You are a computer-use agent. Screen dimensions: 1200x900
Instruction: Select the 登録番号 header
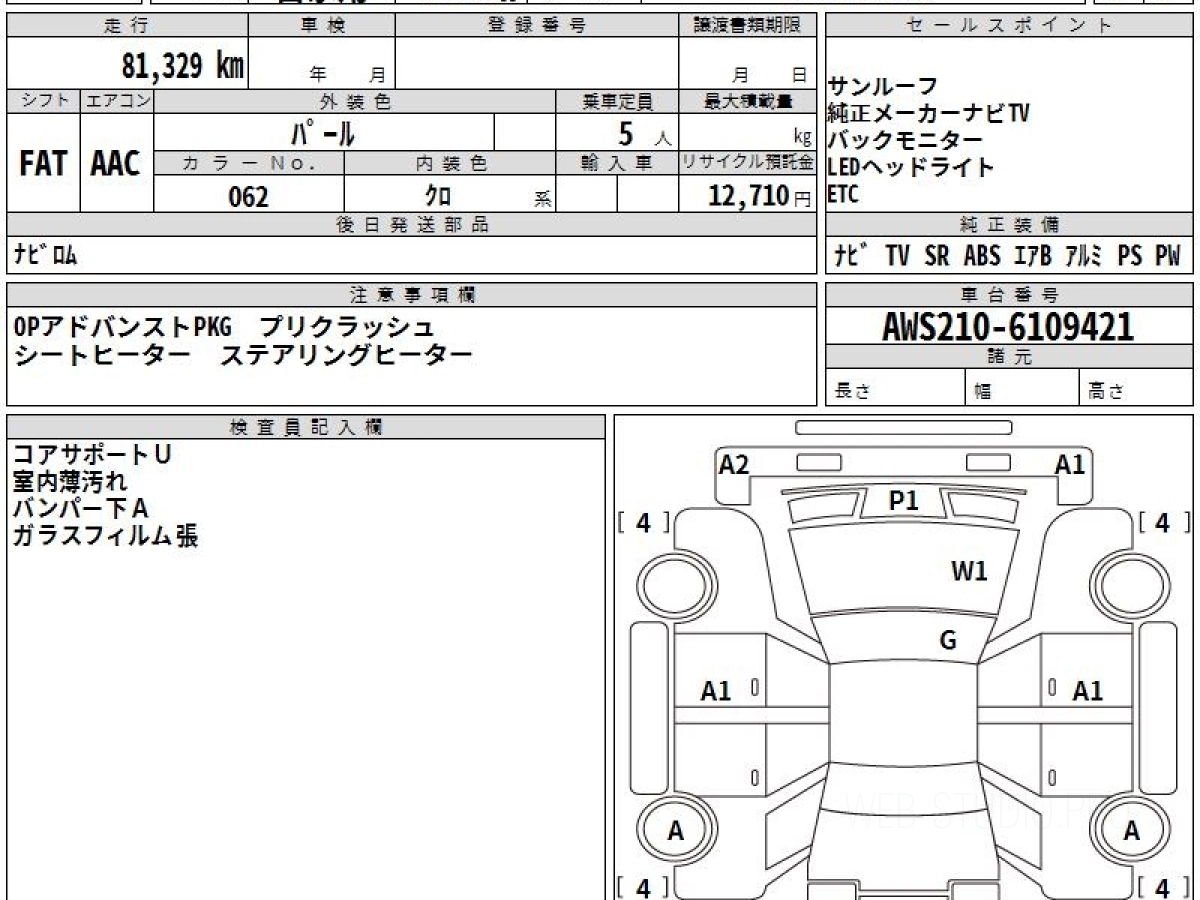click(537, 26)
